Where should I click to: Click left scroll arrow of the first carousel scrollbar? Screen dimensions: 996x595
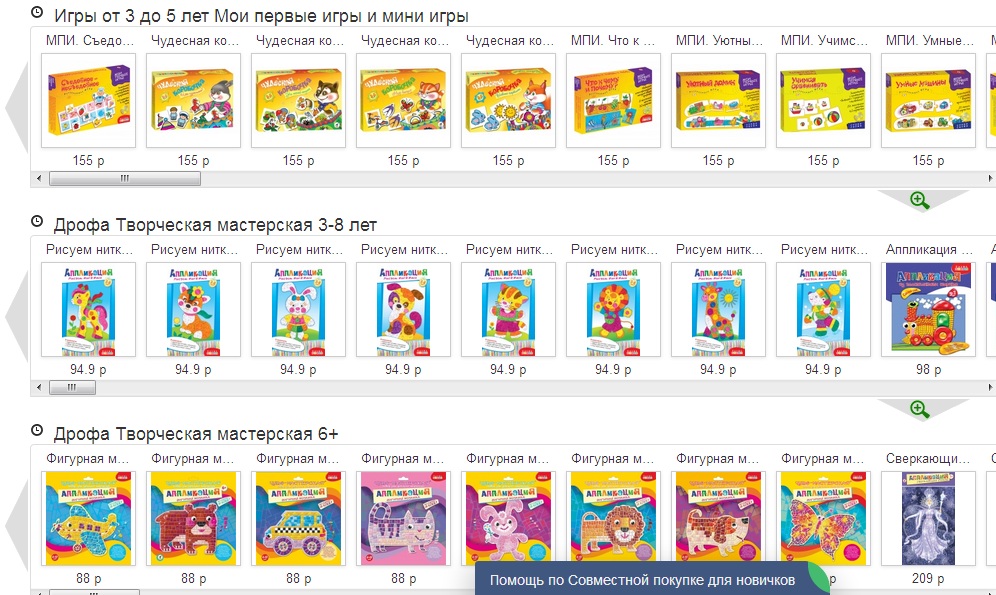coord(39,178)
